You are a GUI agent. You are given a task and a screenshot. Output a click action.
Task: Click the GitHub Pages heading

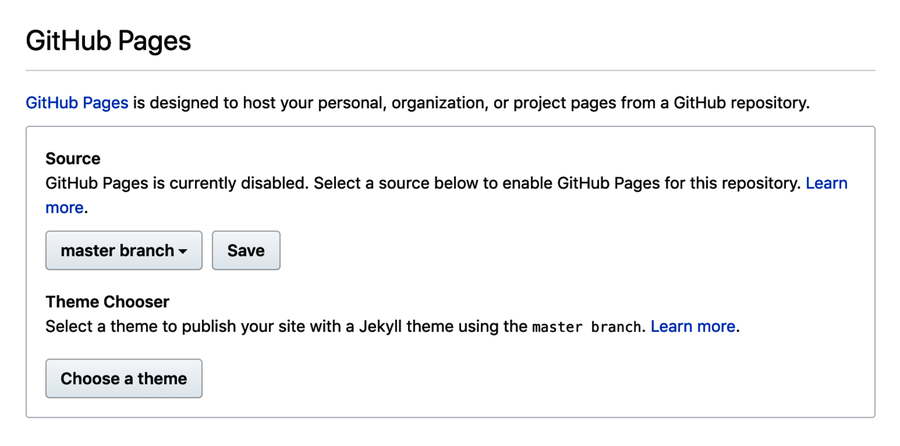(108, 41)
